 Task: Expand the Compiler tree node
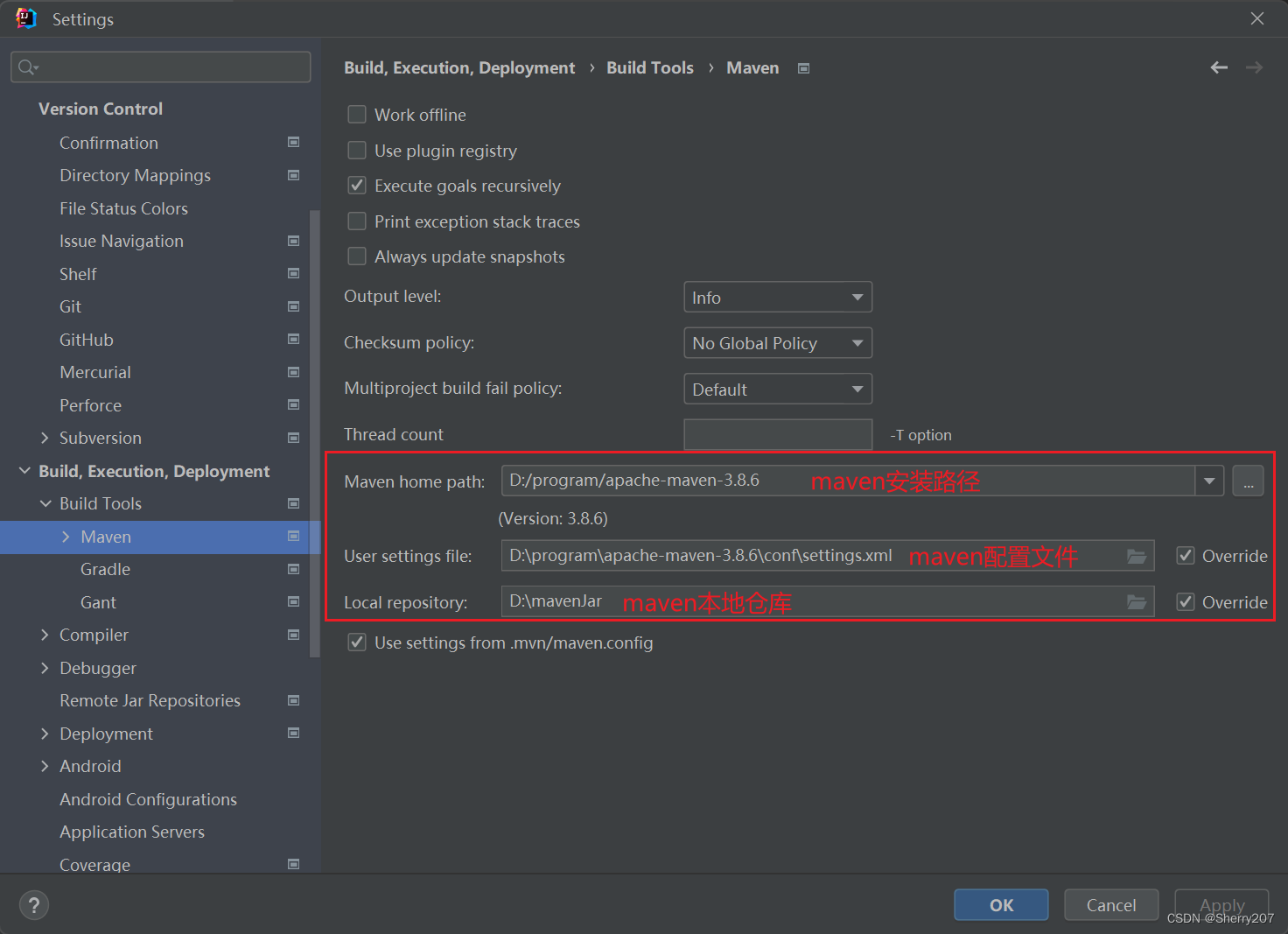[x=45, y=635]
